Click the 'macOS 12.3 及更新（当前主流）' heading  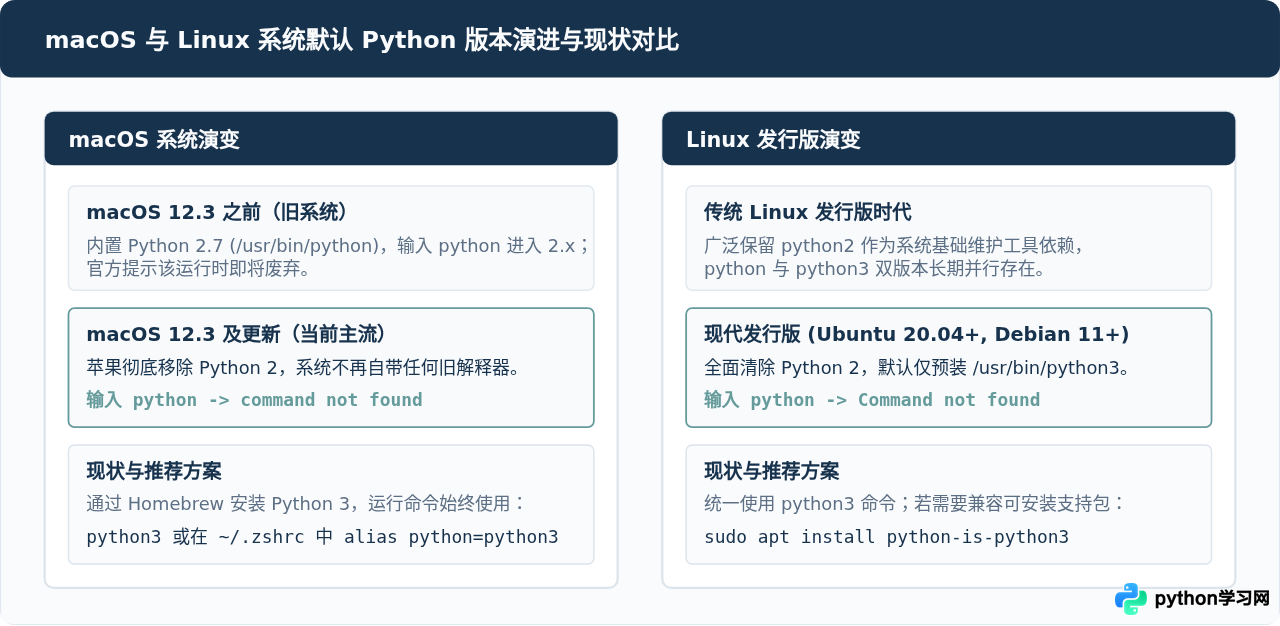coord(237,334)
